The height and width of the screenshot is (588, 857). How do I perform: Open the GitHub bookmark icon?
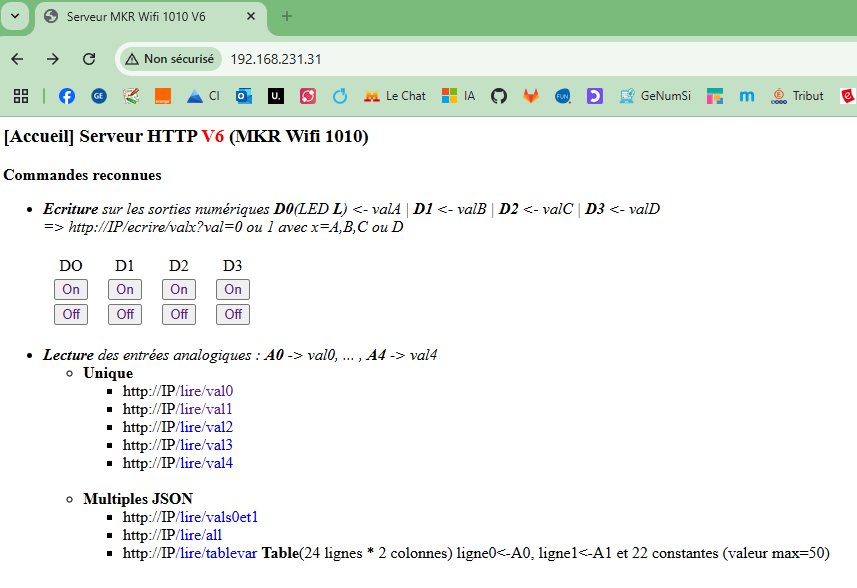pos(499,96)
